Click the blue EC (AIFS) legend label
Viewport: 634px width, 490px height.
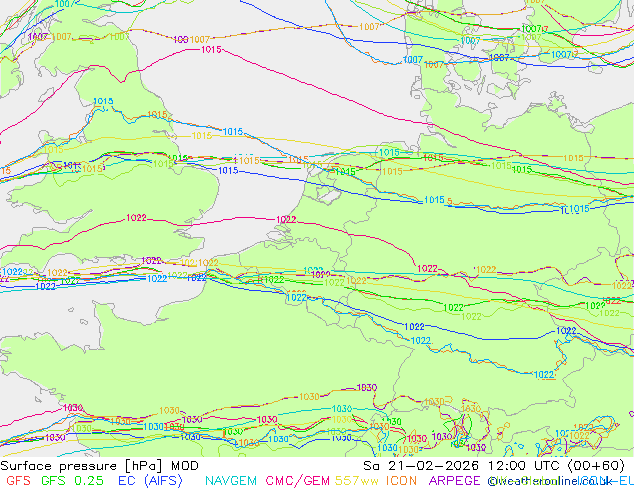coord(150,481)
